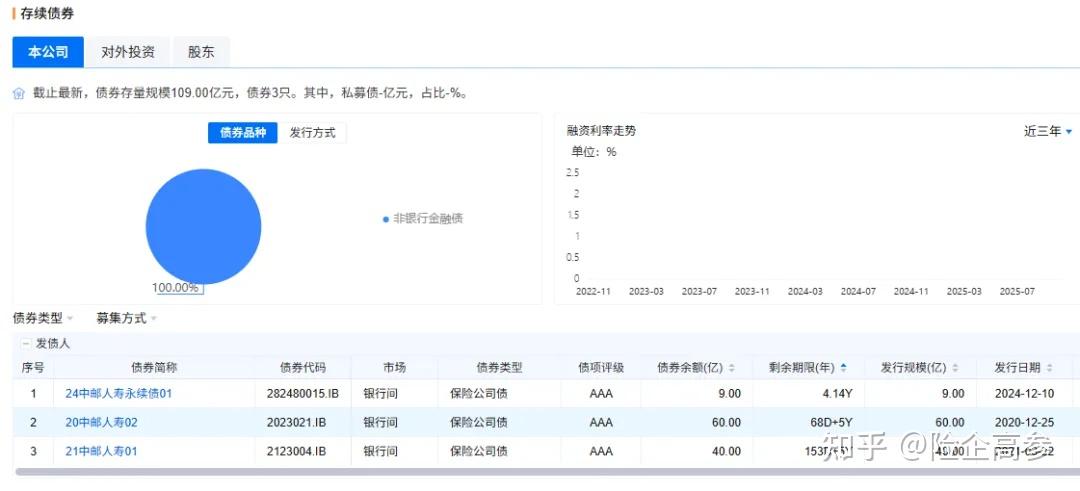The image size is (1080, 491).
Task: Switch to the 本公司 tab
Action: pyautogui.click(x=48, y=52)
